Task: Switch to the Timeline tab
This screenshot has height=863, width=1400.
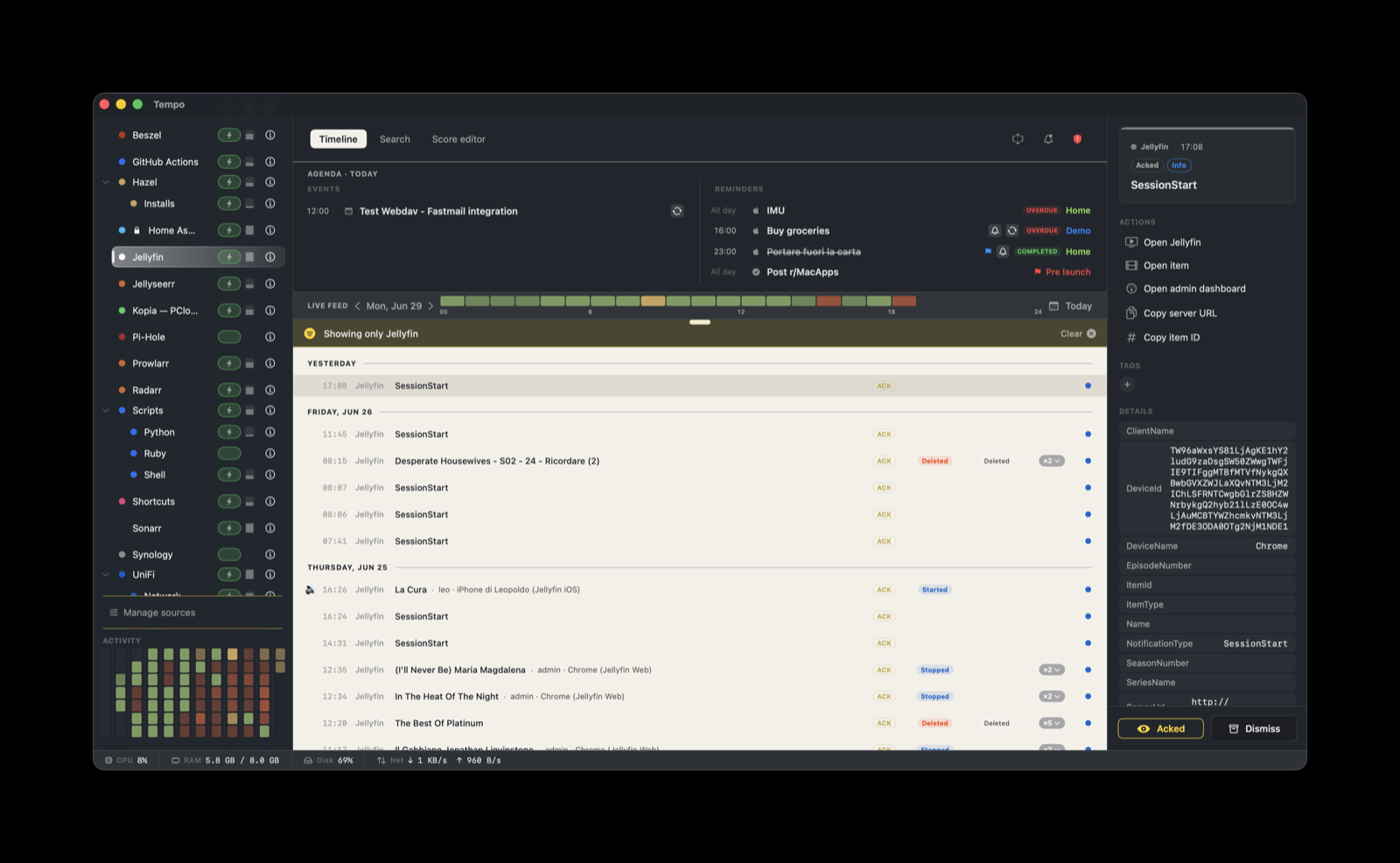Action: (x=339, y=139)
